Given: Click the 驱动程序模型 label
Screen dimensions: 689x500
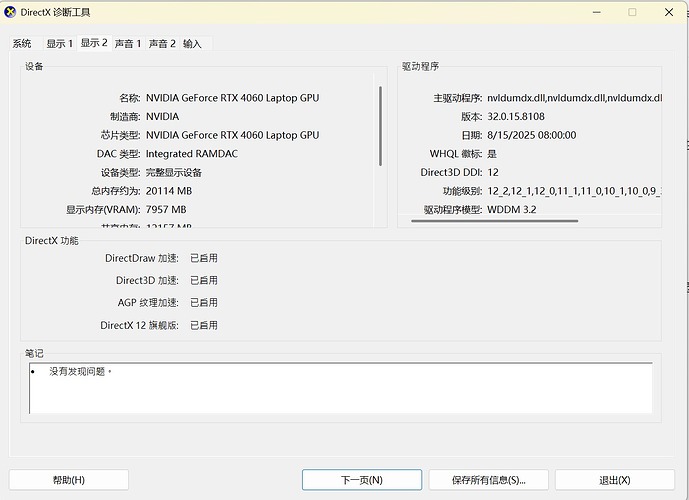Looking at the screenshot, I should pyautogui.click(x=453, y=210).
